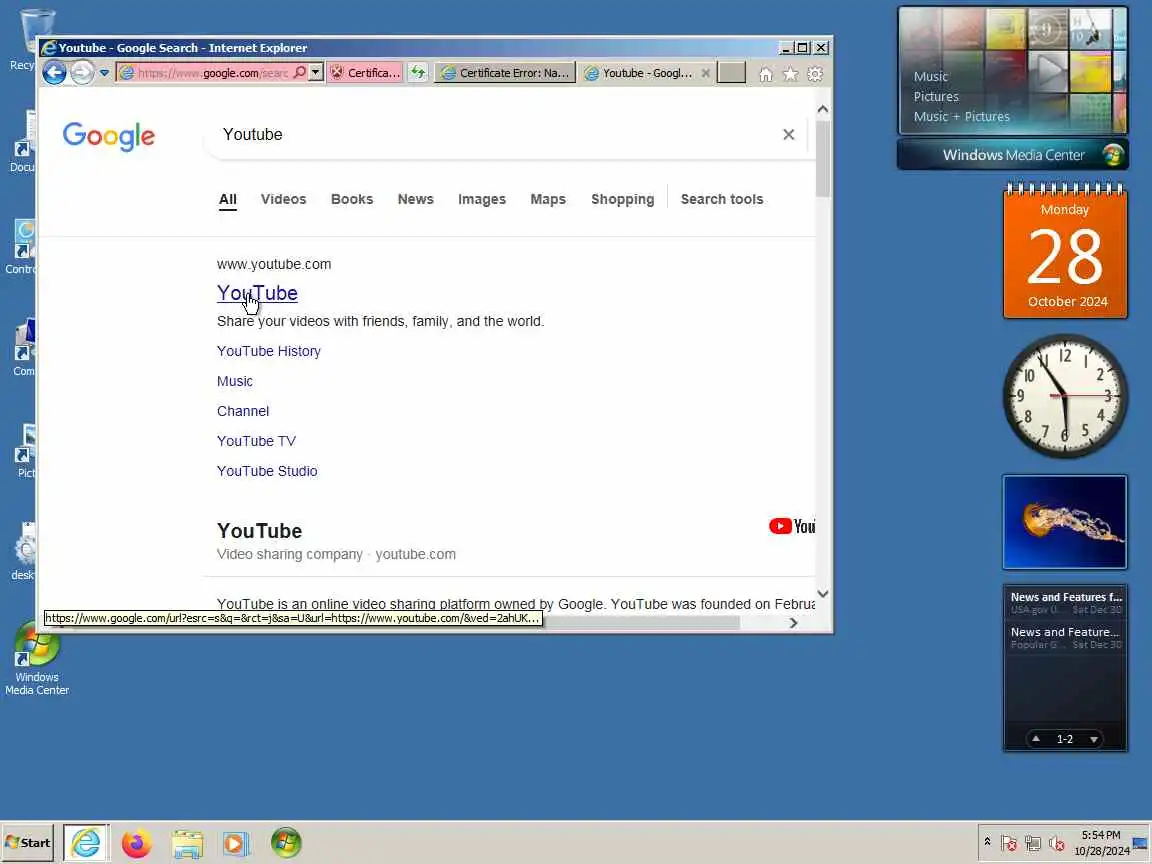Click the IE Forward arrow button
1152x864 pixels.
(82, 73)
